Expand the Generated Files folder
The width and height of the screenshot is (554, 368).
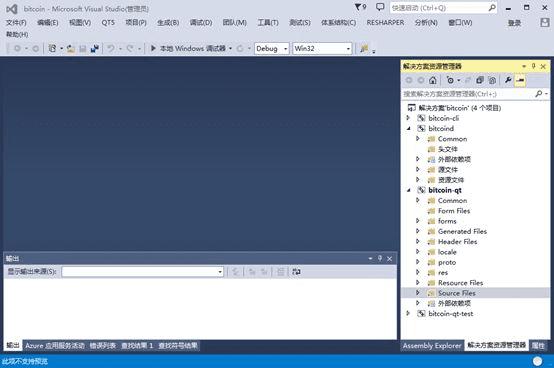[x=418, y=231]
